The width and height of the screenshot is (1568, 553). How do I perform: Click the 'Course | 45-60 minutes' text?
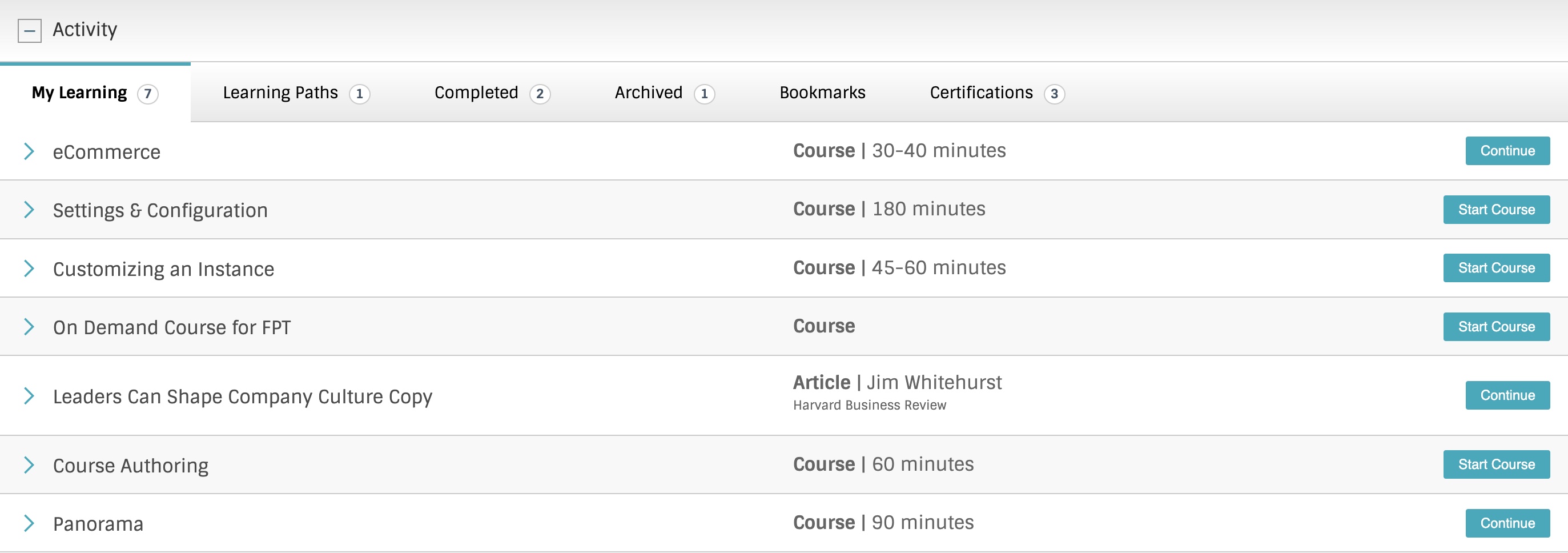click(899, 267)
